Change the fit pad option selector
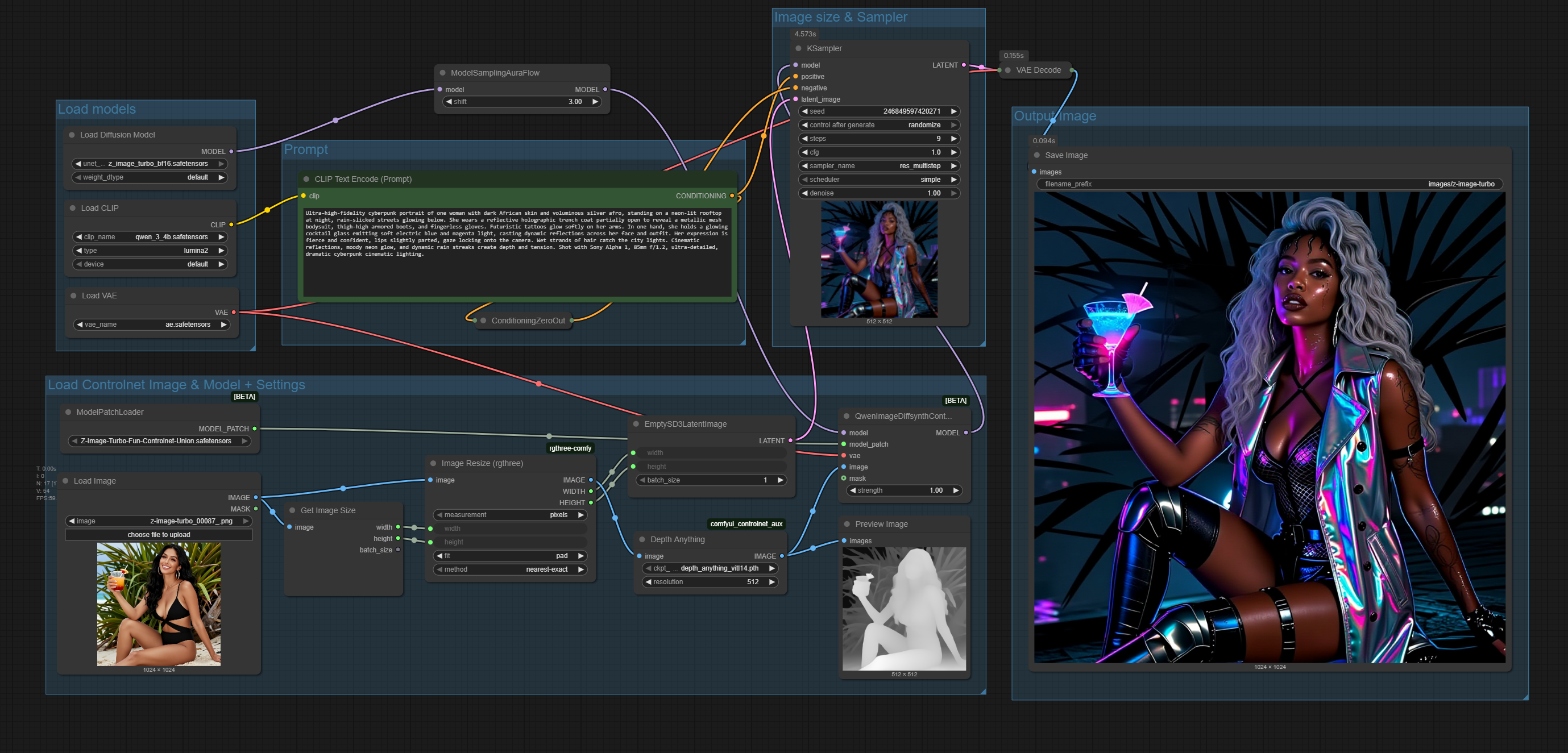The image size is (1568, 753). (509, 556)
